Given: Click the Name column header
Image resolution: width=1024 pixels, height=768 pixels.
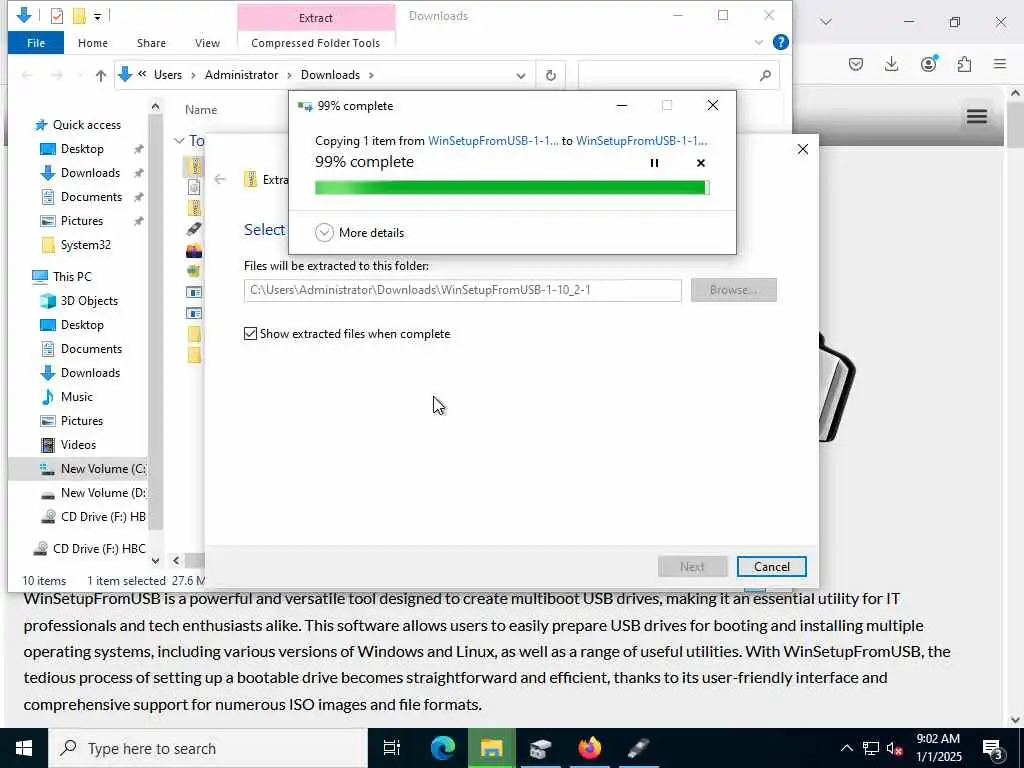Looking at the screenshot, I should point(201,110).
